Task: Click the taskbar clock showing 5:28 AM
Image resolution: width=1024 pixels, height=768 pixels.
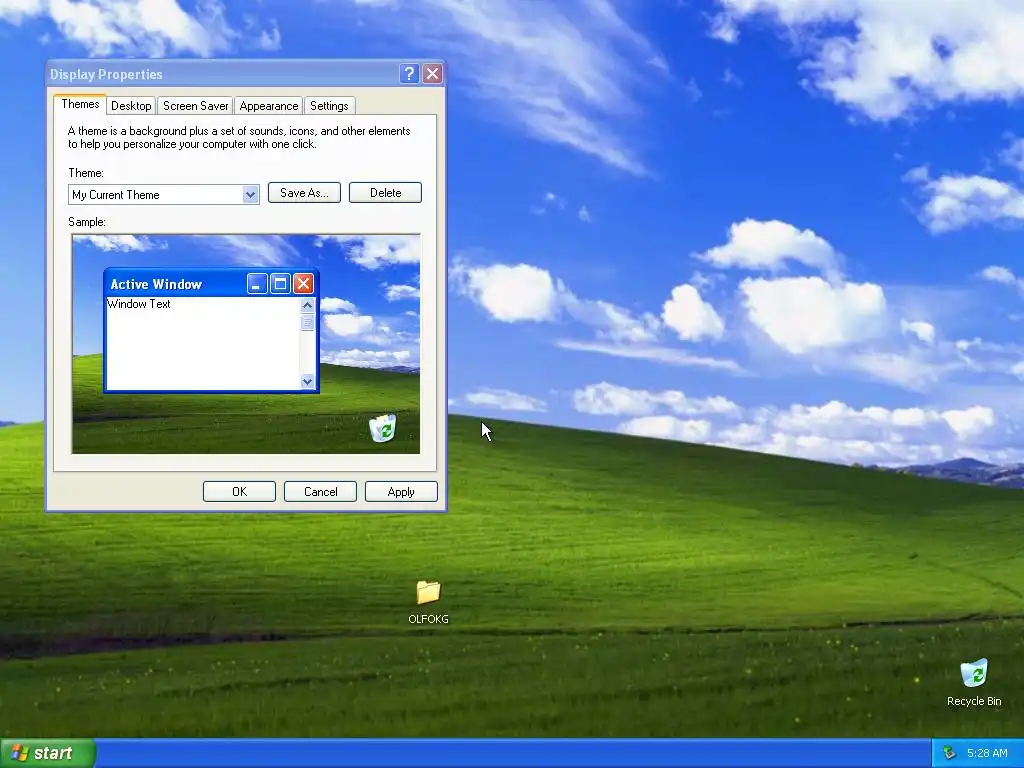Action: pos(987,753)
